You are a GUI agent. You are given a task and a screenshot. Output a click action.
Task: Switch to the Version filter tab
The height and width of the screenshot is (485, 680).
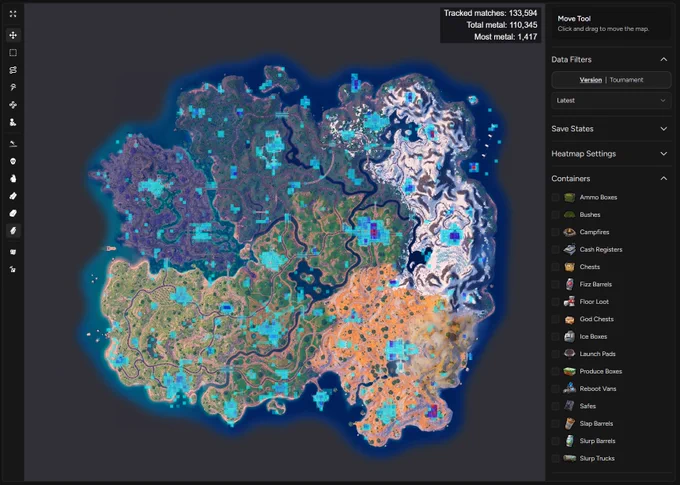(x=591, y=80)
